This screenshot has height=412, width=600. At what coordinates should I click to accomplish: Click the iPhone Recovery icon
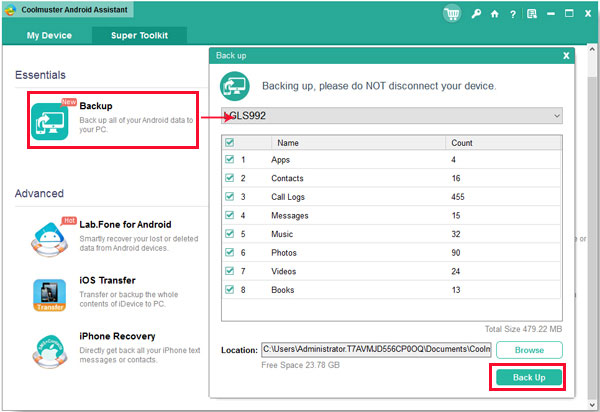point(50,351)
